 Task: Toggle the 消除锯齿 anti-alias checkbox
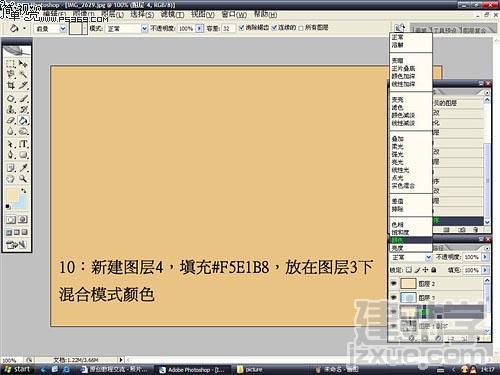point(242,28)
